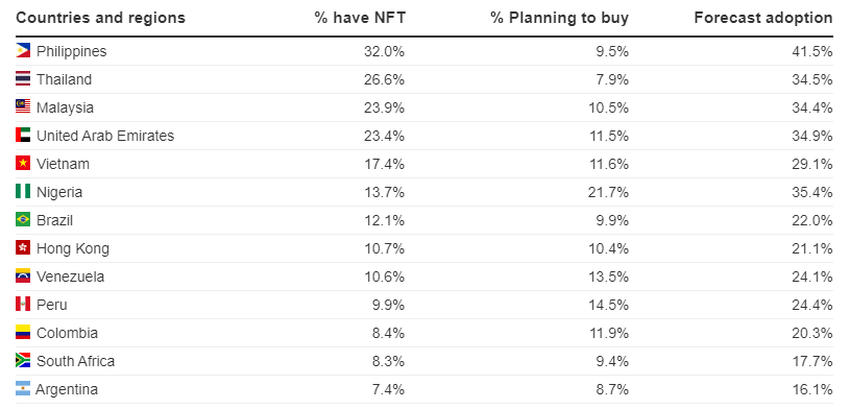
Task: Click the Colombia flag icon
Action: [23, 332]
